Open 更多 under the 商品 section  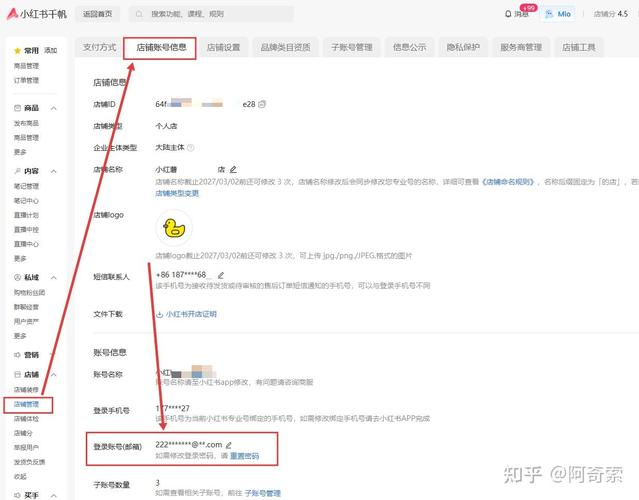[x=20, y=152]
